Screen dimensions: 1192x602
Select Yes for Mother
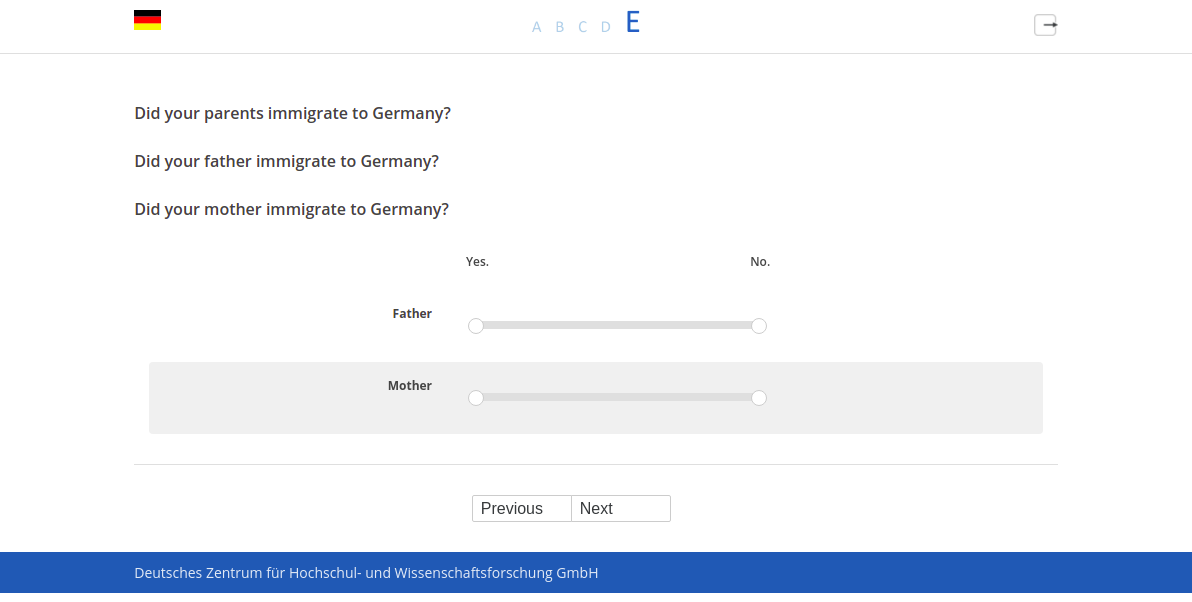476,398
